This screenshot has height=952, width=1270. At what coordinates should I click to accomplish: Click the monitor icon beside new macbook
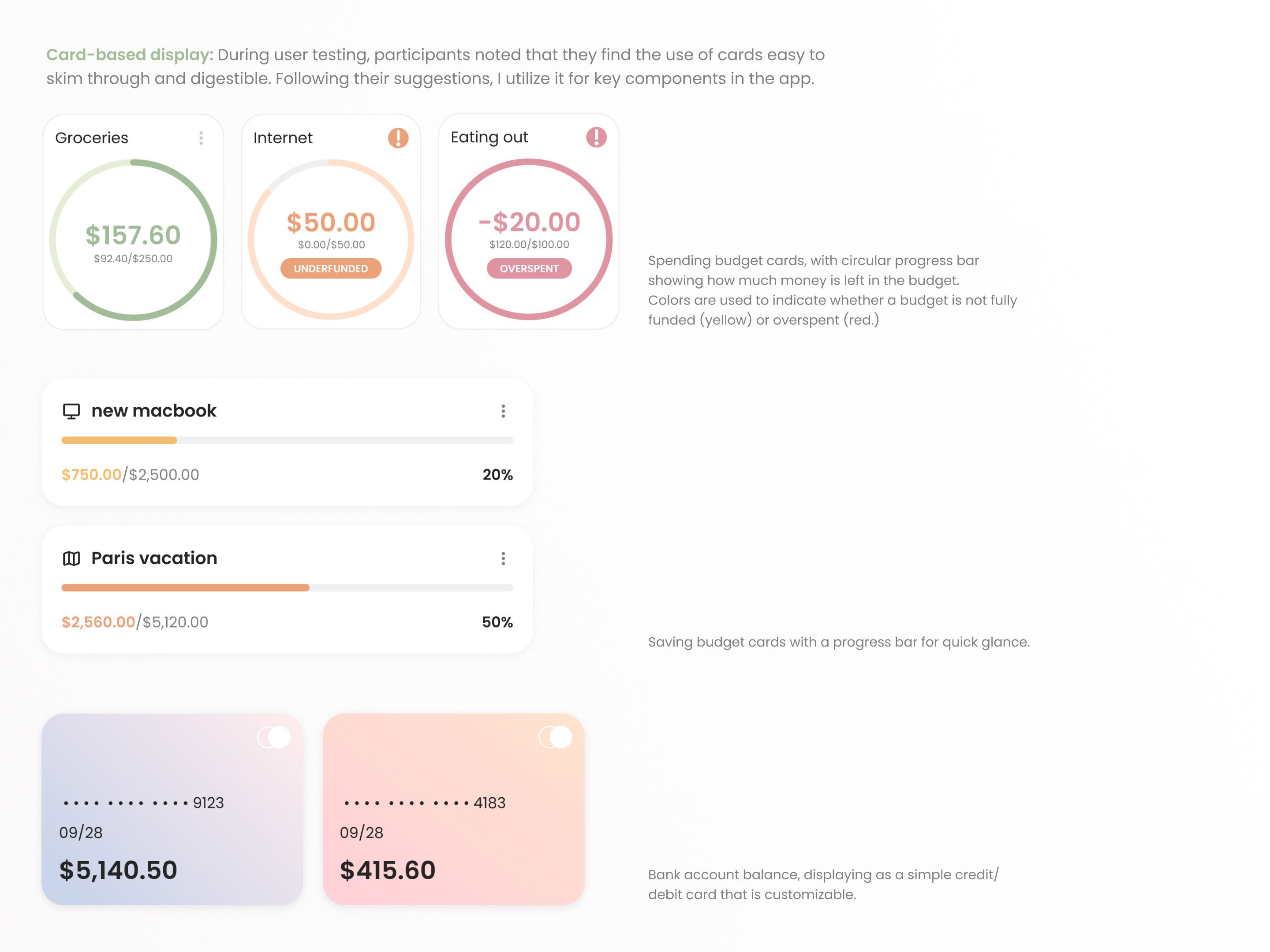coord(71,411)
